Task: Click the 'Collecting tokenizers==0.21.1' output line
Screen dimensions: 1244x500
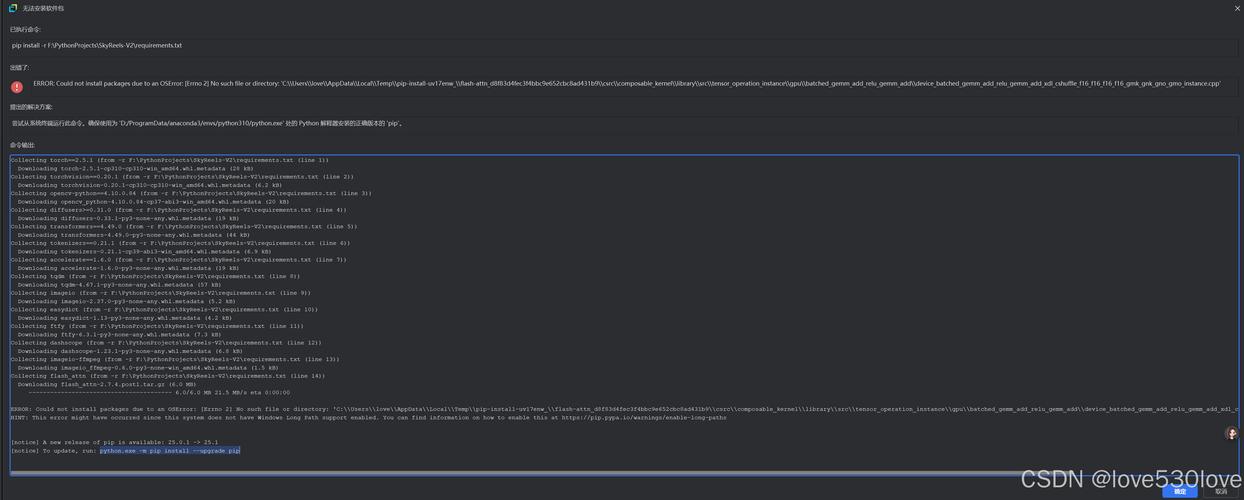Action: (180, 243)
